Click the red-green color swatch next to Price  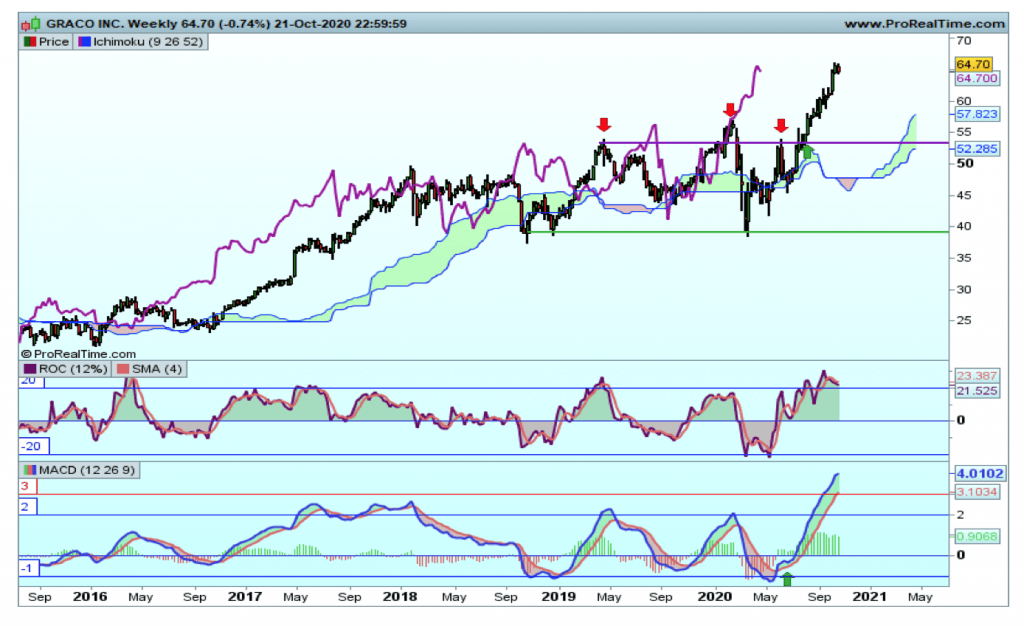coord(29,42)
